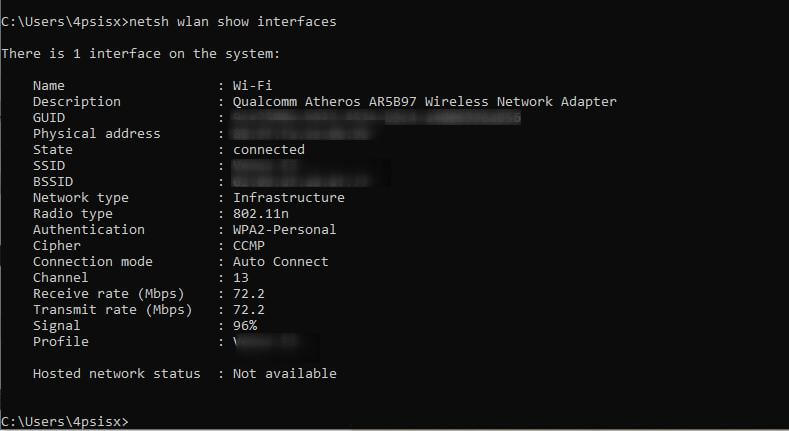Click the 'Auto Connect' connection mode value

click(x=280, y=262)
